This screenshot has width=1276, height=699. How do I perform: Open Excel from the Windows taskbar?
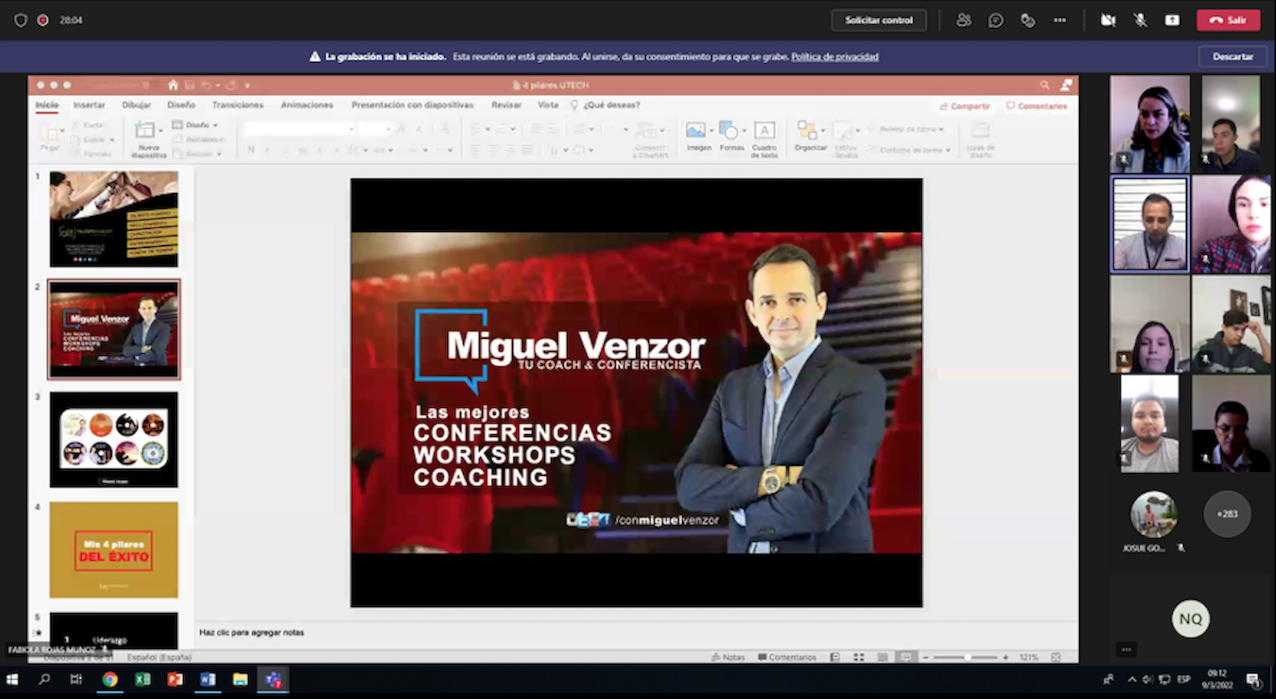click(x=142, y=679)
